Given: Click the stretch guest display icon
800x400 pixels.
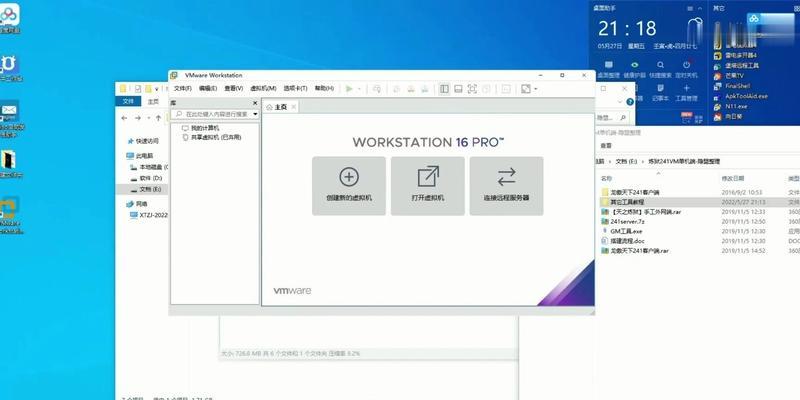Looking at the screenshot, I should [526, 89].
